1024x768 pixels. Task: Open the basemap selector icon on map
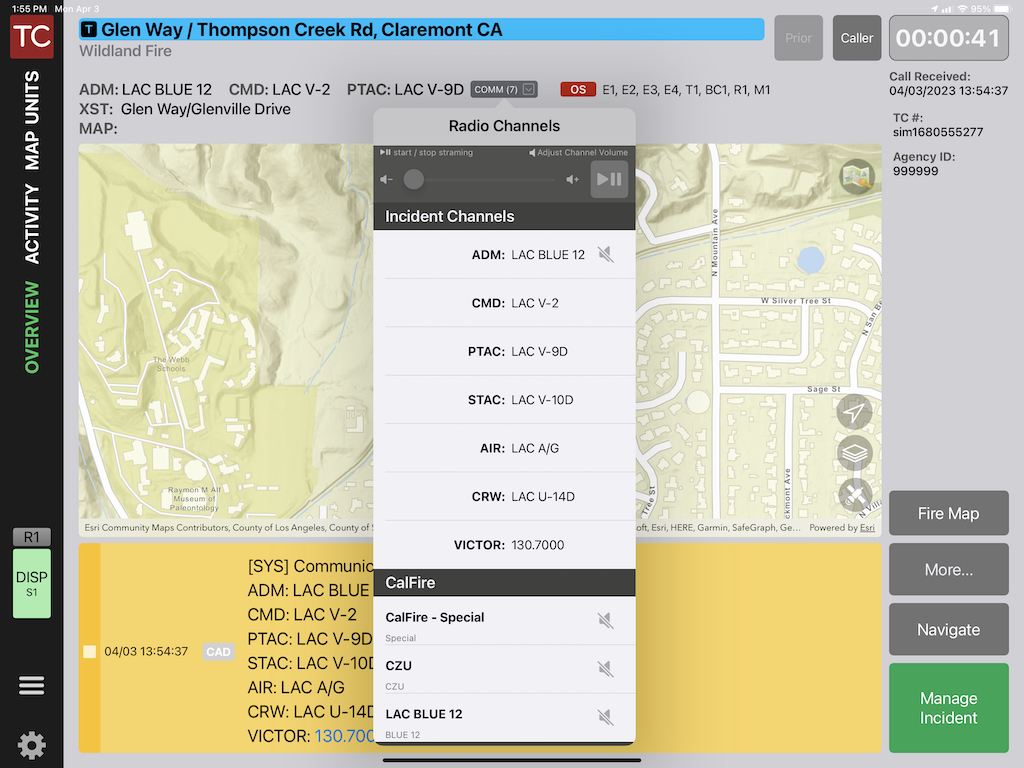click(857, 176)
